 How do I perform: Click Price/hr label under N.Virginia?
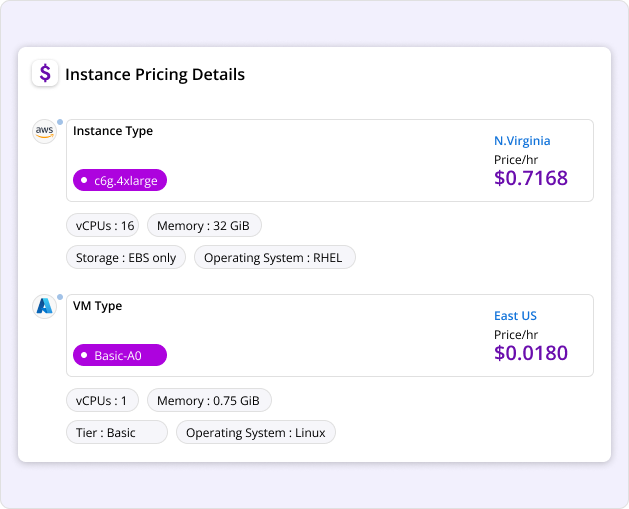point(516,160)
